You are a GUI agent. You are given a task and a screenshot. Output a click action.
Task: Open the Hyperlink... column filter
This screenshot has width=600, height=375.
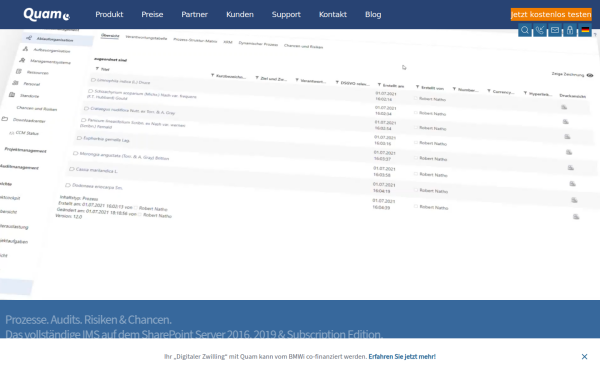click(x=525, y=93)
